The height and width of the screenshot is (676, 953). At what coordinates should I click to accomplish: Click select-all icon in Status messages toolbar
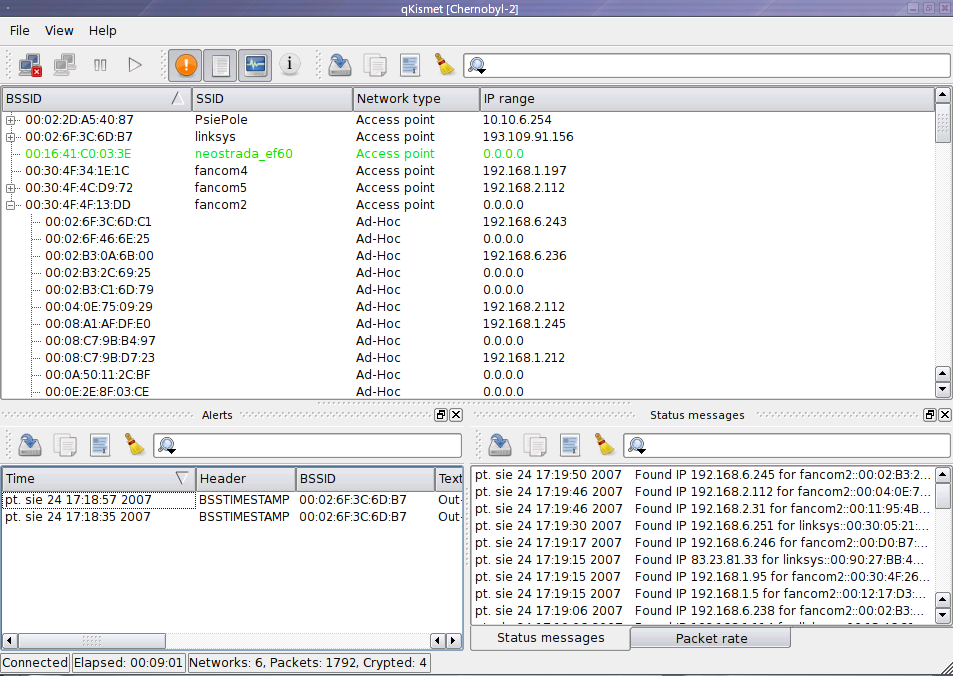pos(570,445)
